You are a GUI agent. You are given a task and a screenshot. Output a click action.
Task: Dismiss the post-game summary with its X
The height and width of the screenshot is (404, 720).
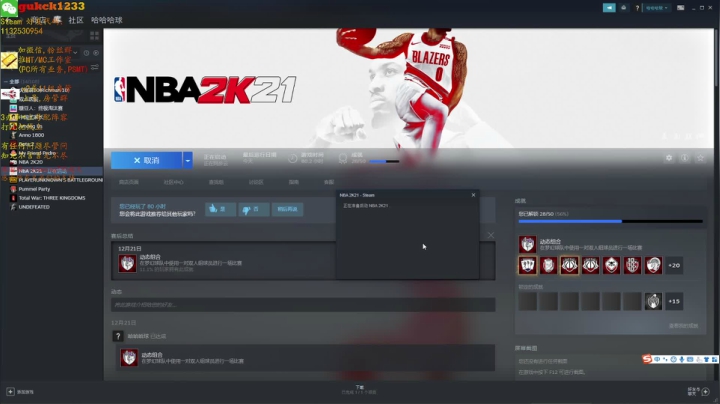tap(491, 236)
